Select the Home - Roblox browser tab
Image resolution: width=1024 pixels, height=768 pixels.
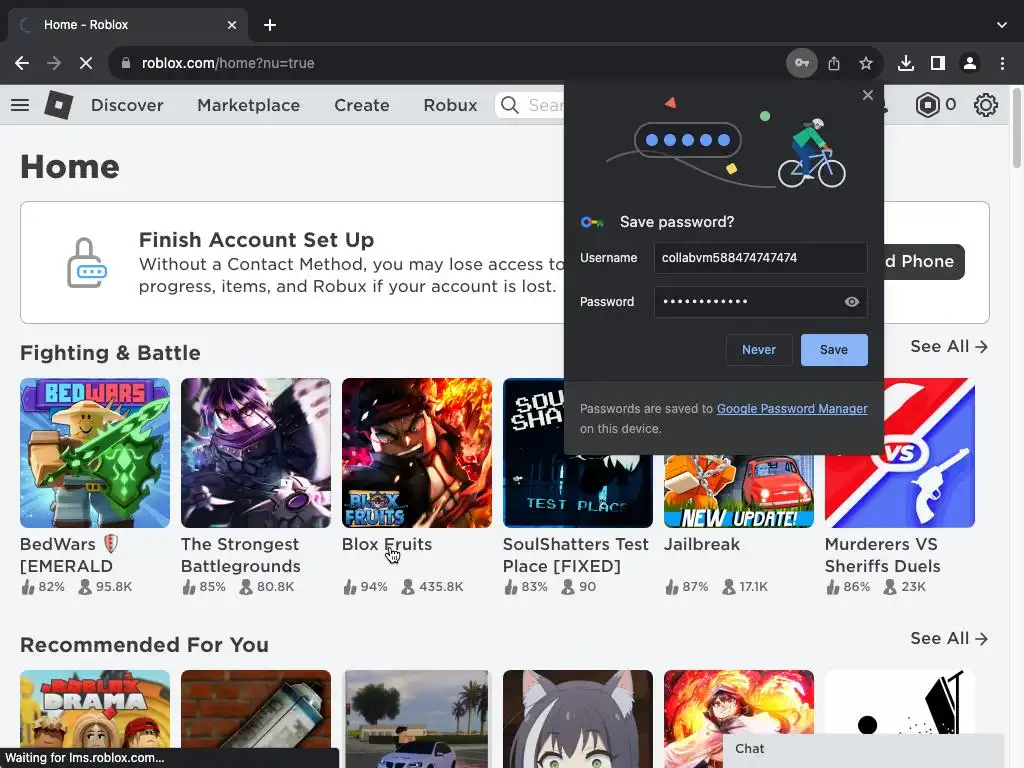[x=127, y=25]
